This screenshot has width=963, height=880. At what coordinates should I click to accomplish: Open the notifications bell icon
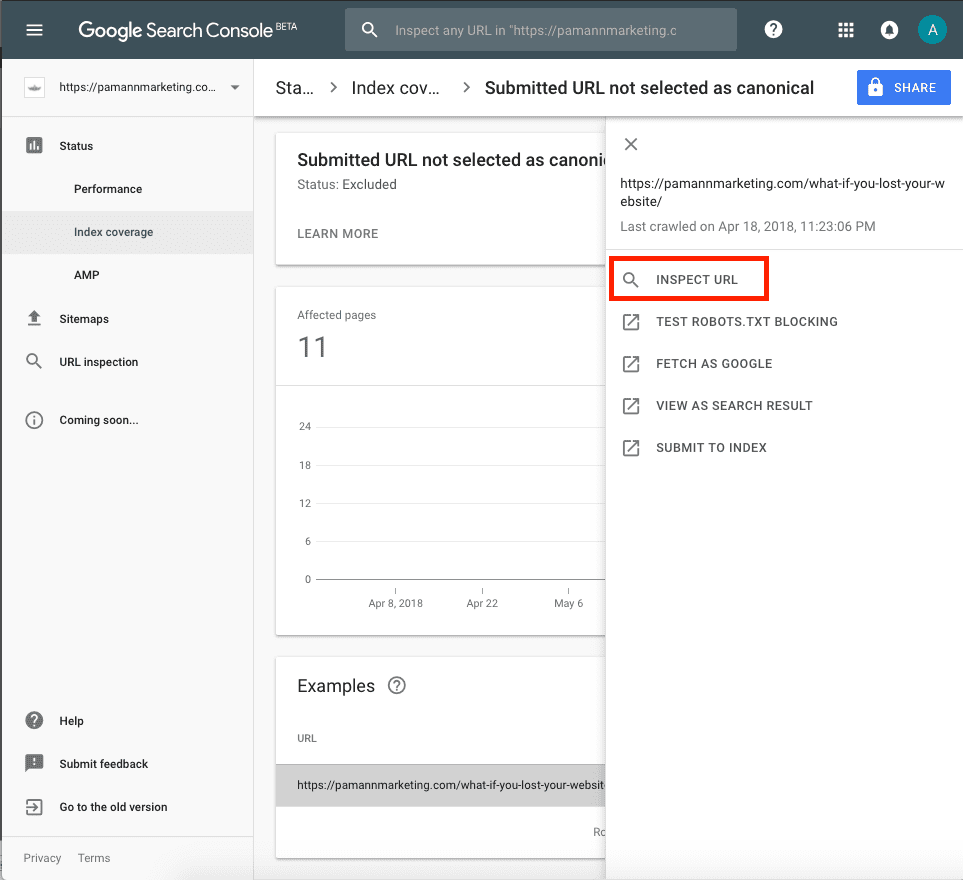point(889,29)
